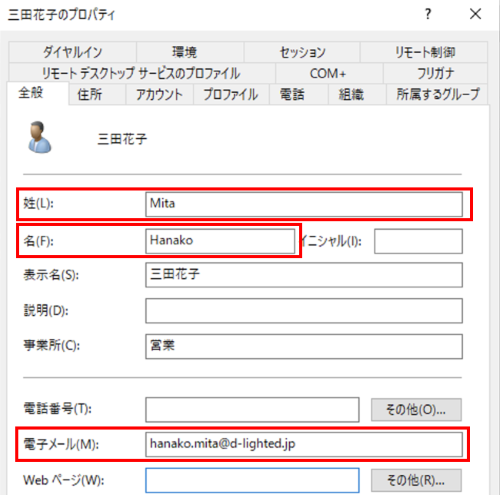Open the リモート制御 tab

pos(424,52)
